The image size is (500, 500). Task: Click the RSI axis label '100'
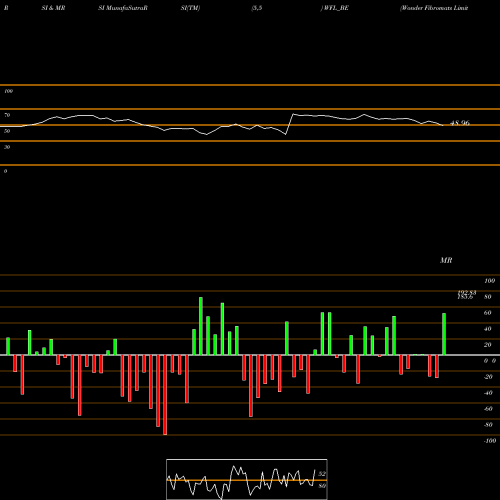9,91
